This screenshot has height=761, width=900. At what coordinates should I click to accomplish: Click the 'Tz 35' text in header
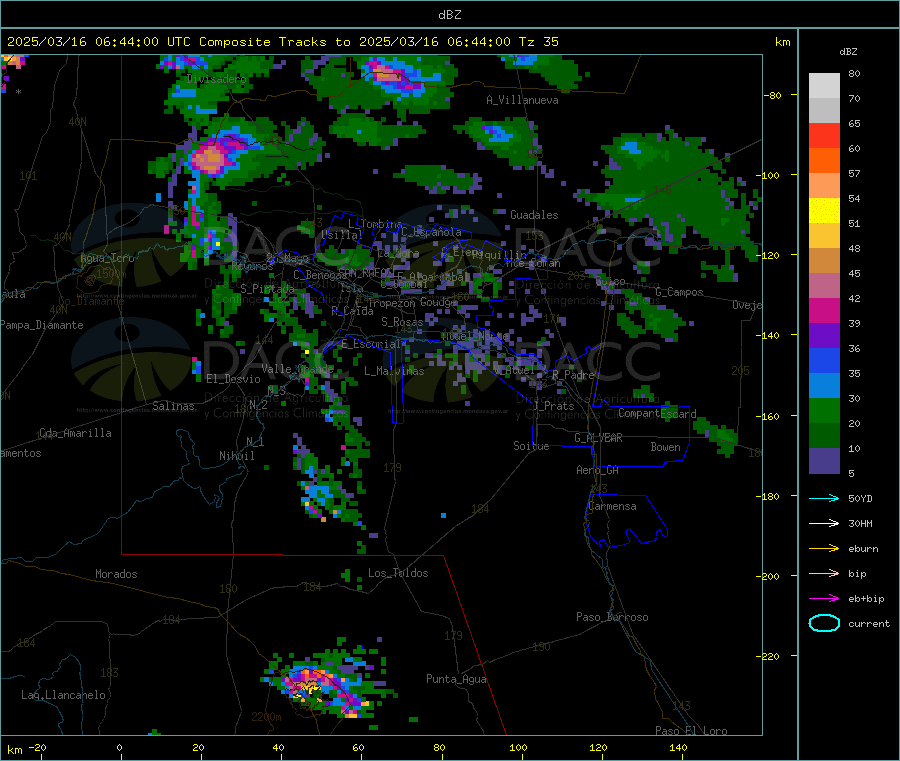pyautogui.click(x=538, y=42)
